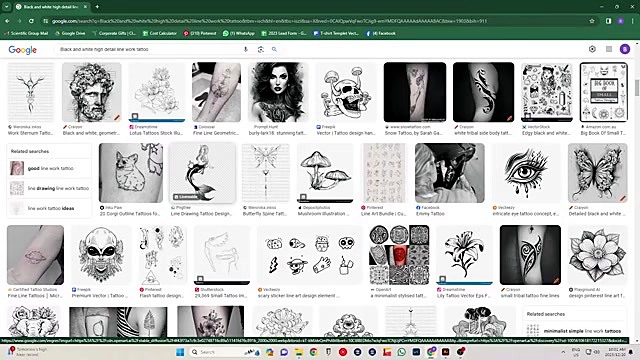
Task: Open the Enemy Tattoo Facebook image
Action: coord(450,173)
